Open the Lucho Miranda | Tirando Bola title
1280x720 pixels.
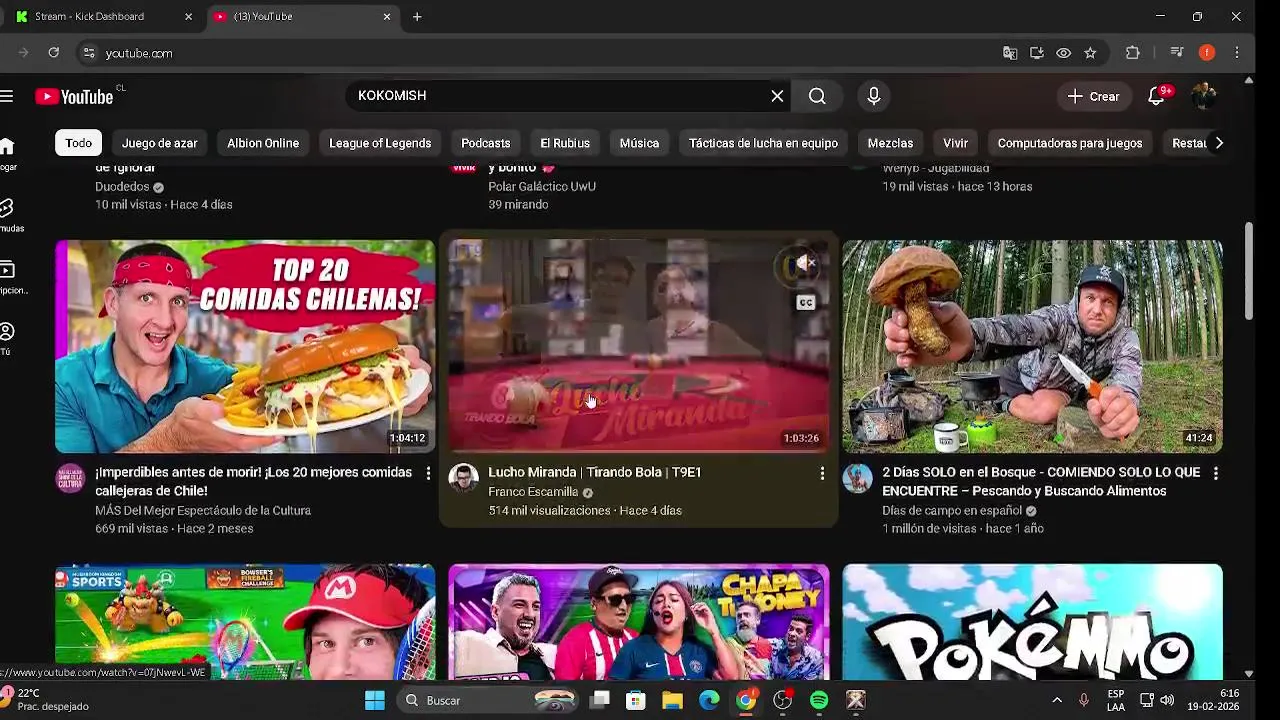[594, 472]
